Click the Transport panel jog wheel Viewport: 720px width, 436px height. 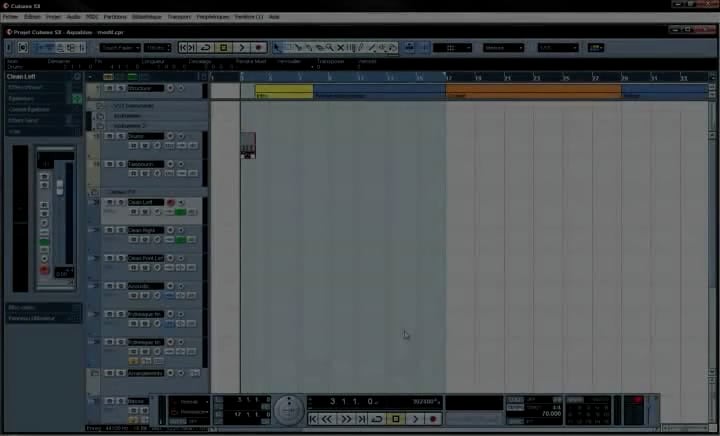(x=289, y=409)
